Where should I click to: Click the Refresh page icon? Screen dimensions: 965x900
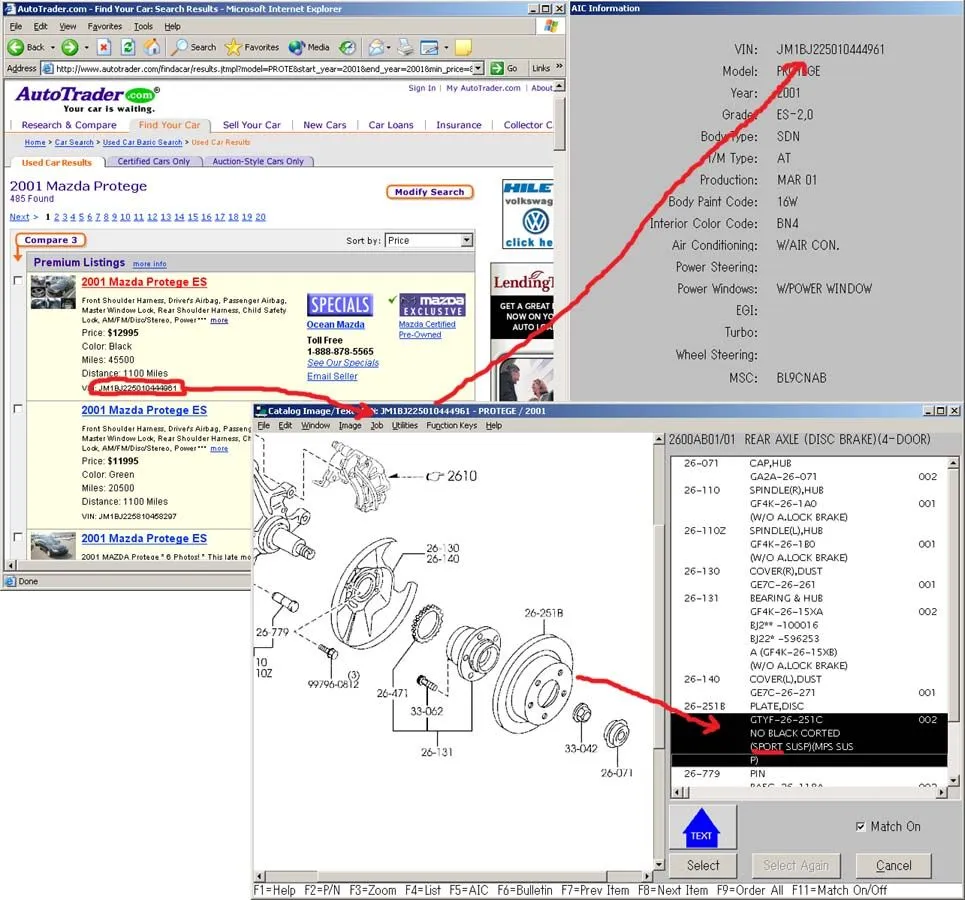coord(128,47)
